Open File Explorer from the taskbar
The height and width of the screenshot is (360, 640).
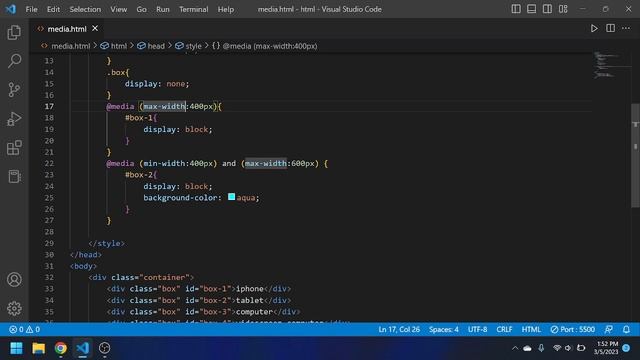(38, 348)
